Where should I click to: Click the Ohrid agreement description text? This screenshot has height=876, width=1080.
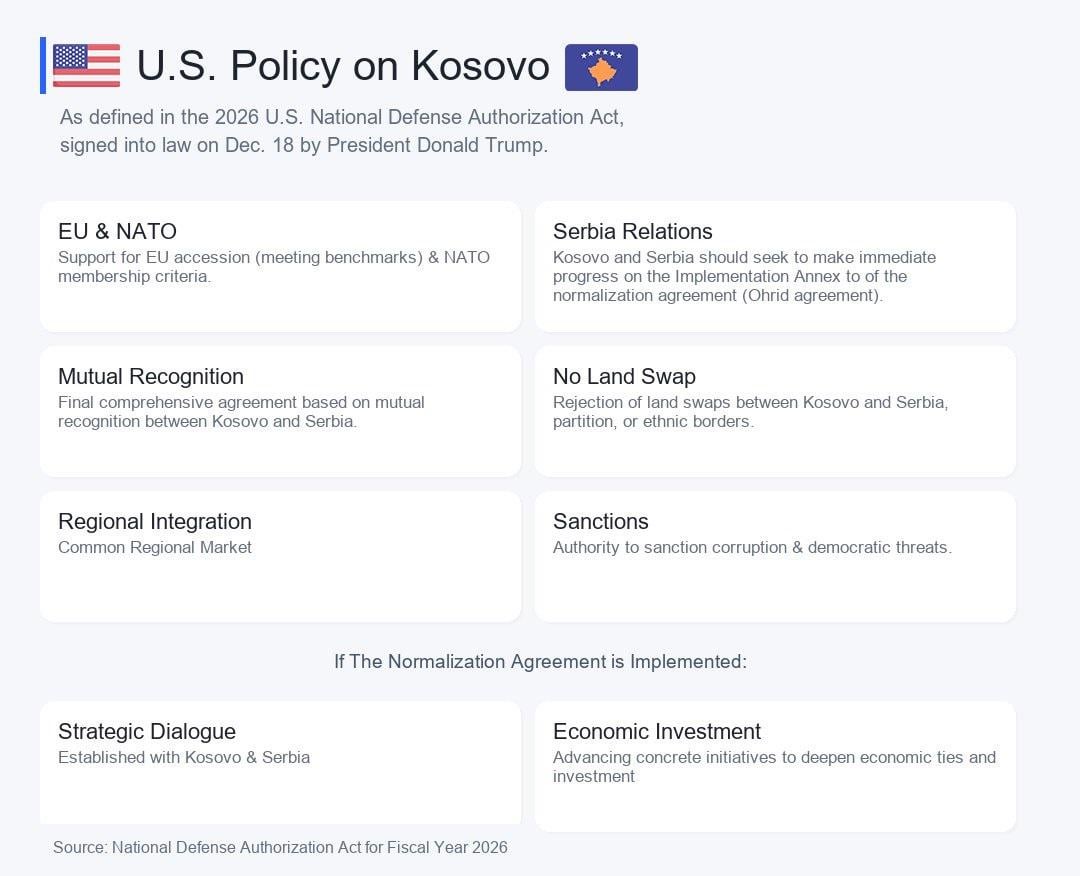click(744, 276)
